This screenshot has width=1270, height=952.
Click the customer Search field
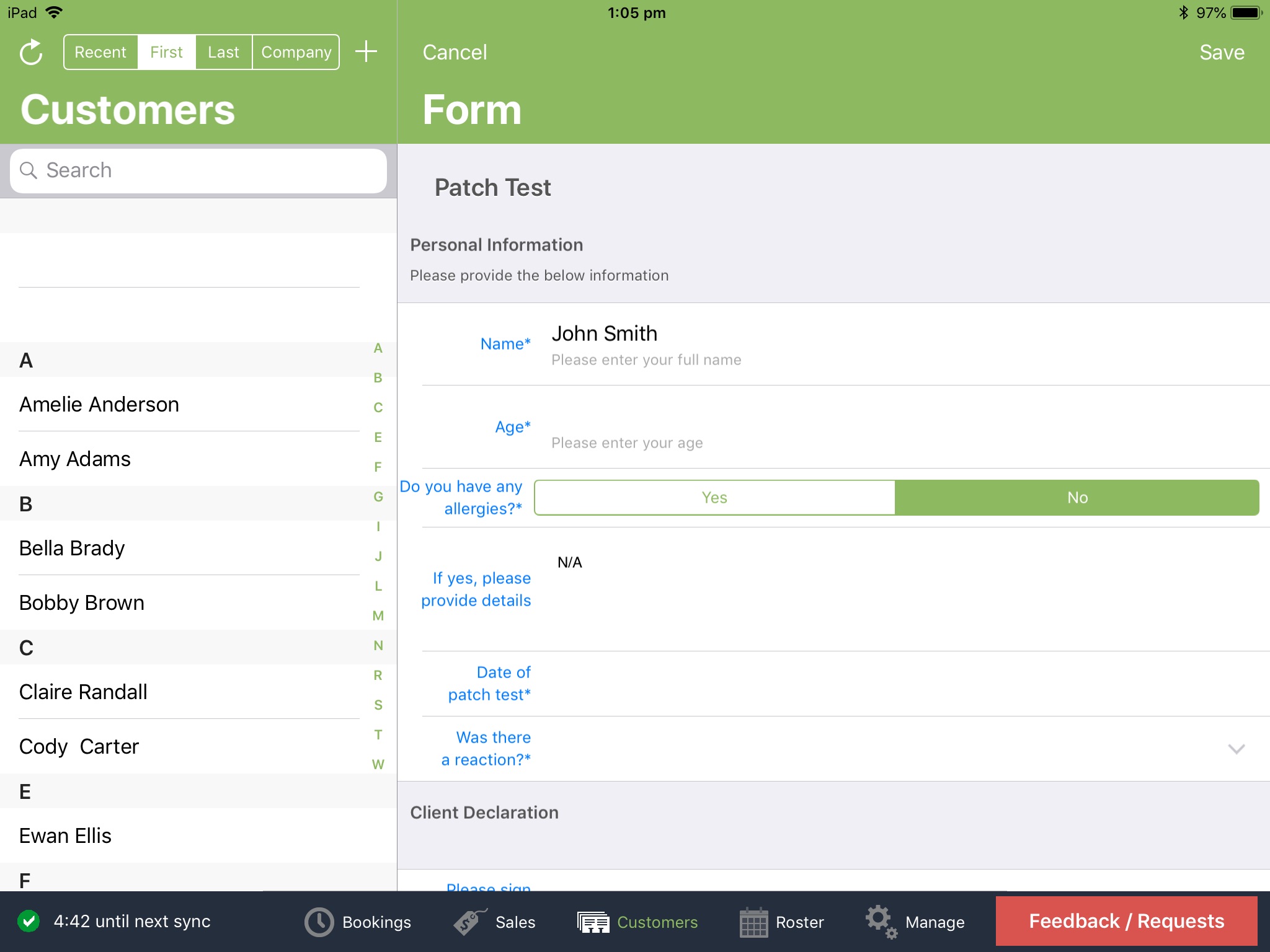point(198,170)
